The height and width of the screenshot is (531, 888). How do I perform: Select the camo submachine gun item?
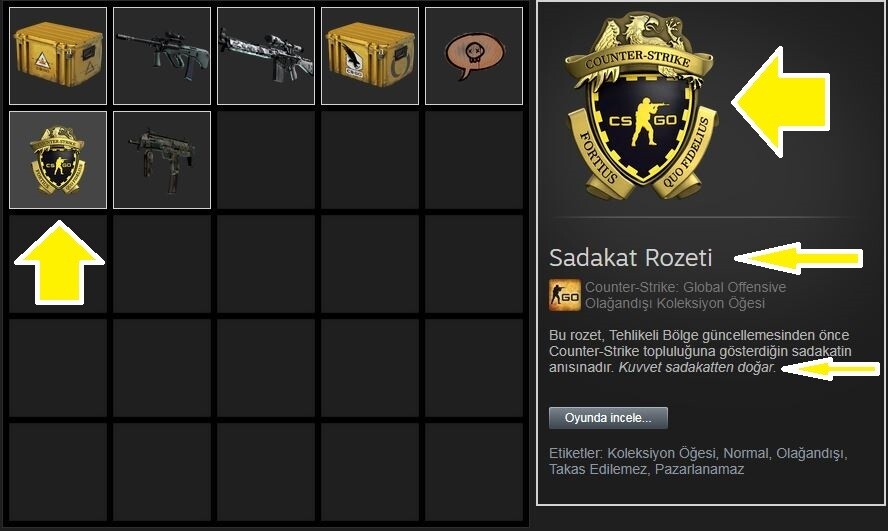(162, 160)
